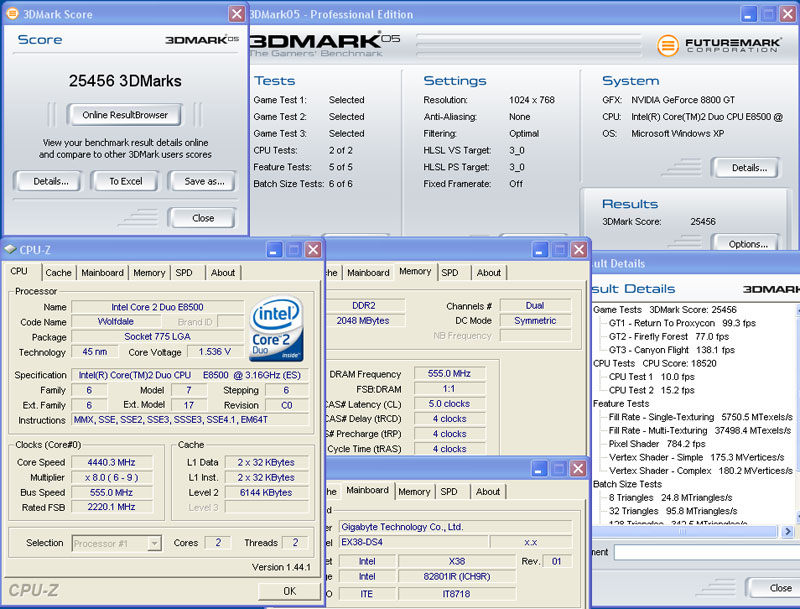This screenshot has width=800, height=609.
Task: Minimize the front CPU-Z window
Action: (274, 249)
